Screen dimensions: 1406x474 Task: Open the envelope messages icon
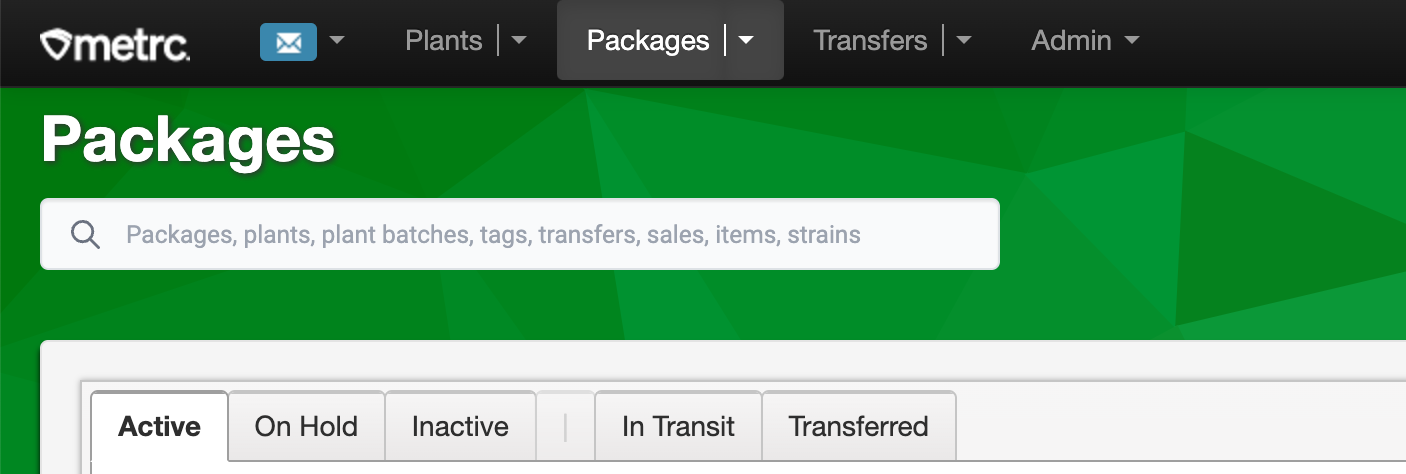coord(288,42)
